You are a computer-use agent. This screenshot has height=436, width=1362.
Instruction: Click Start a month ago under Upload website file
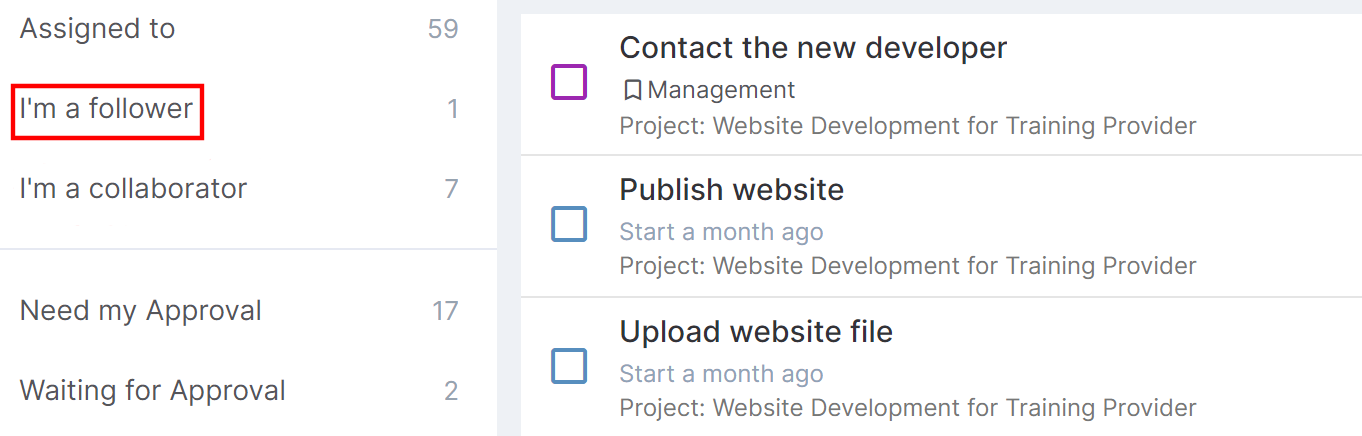coord(721,374)
